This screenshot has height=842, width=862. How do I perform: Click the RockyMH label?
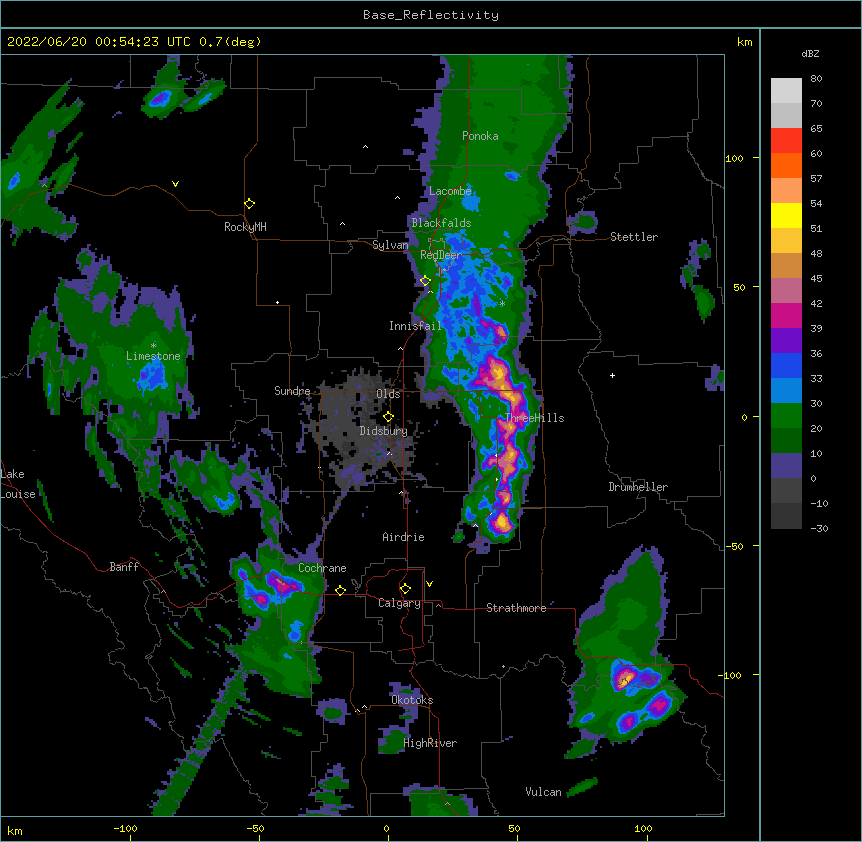click(x=245, y=227)
